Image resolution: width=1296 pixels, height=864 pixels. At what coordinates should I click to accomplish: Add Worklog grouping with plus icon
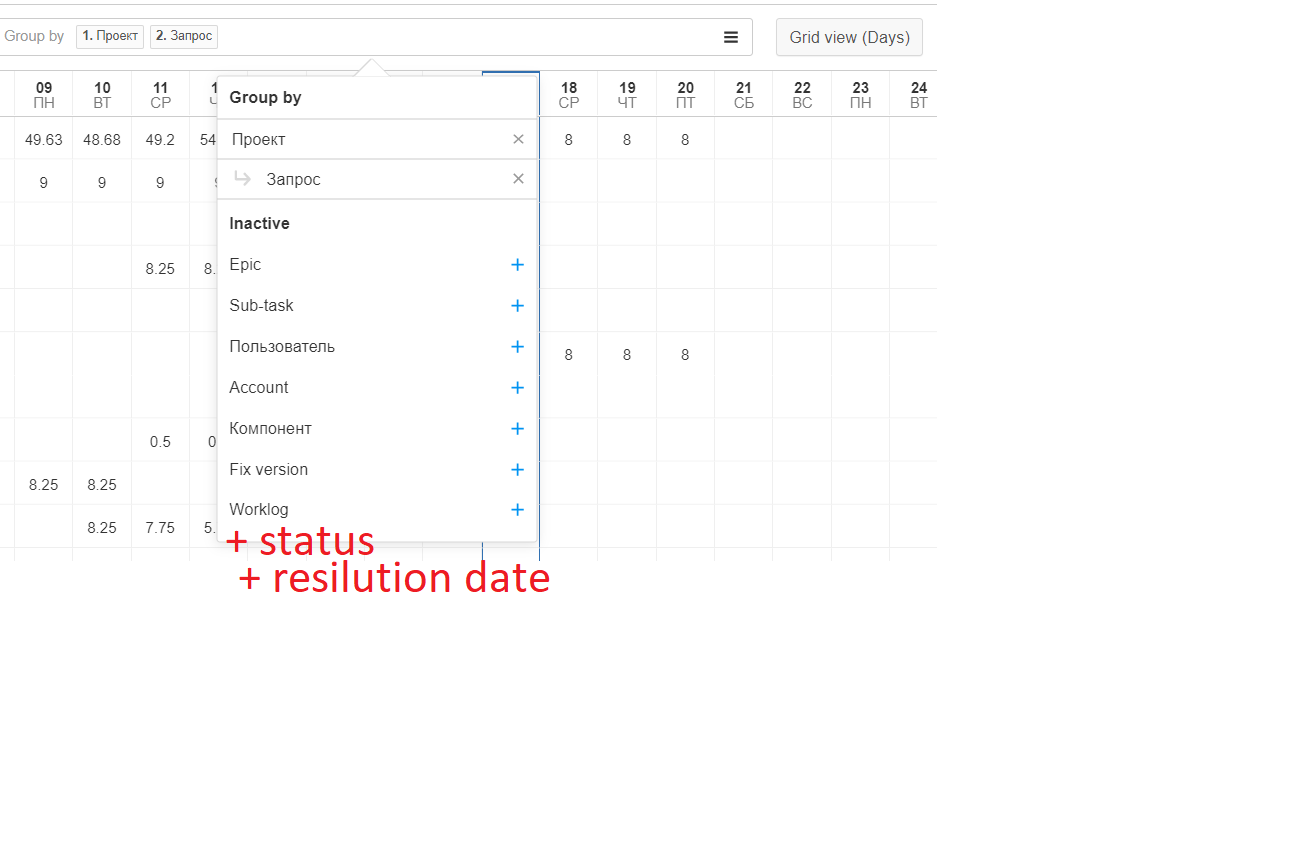tap(517, 510)
